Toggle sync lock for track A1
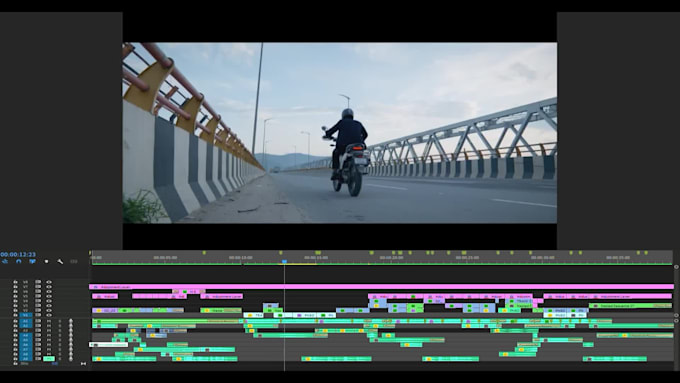Screen dimensions: 680x383 38,321
